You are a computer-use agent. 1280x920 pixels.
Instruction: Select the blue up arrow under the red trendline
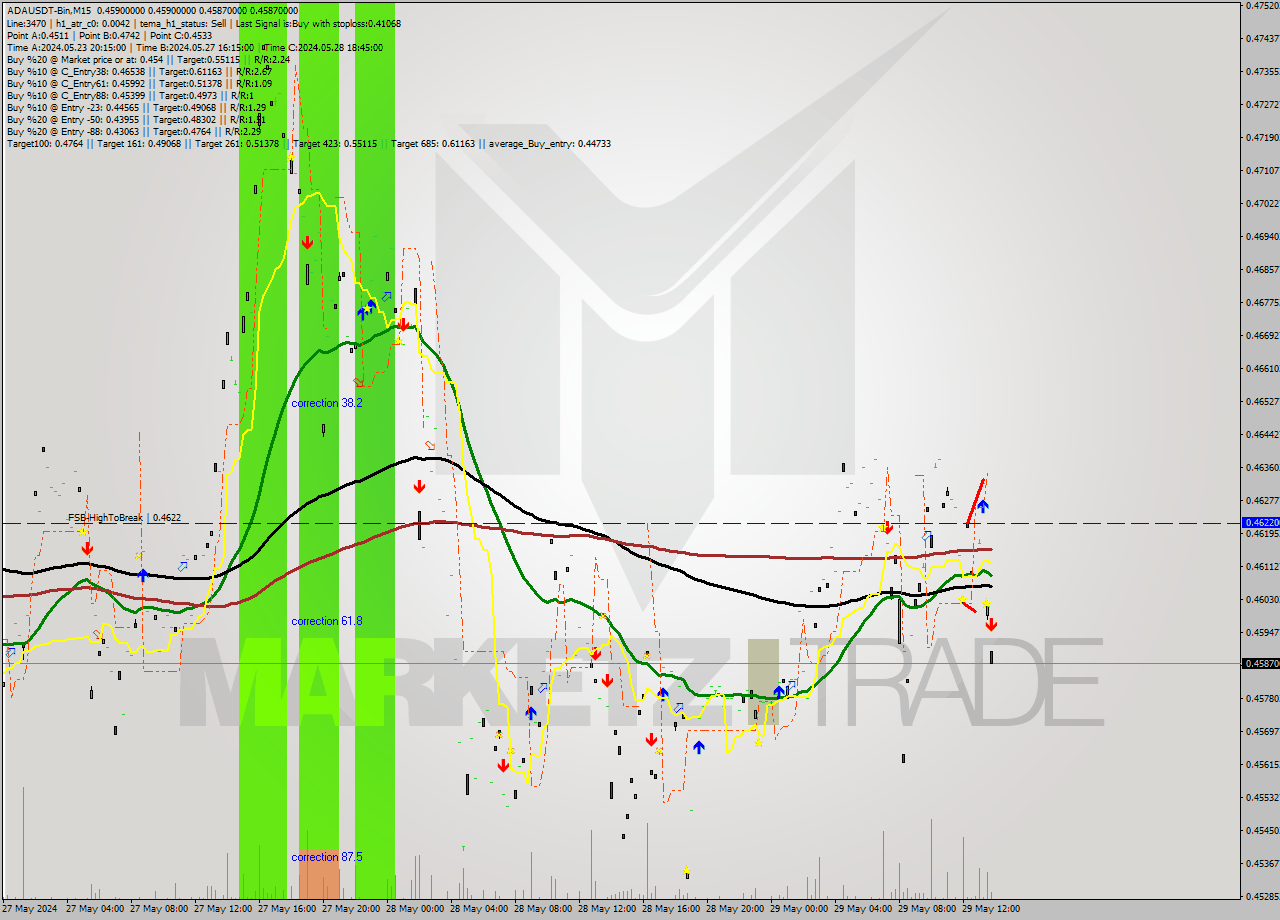point(983,507)
